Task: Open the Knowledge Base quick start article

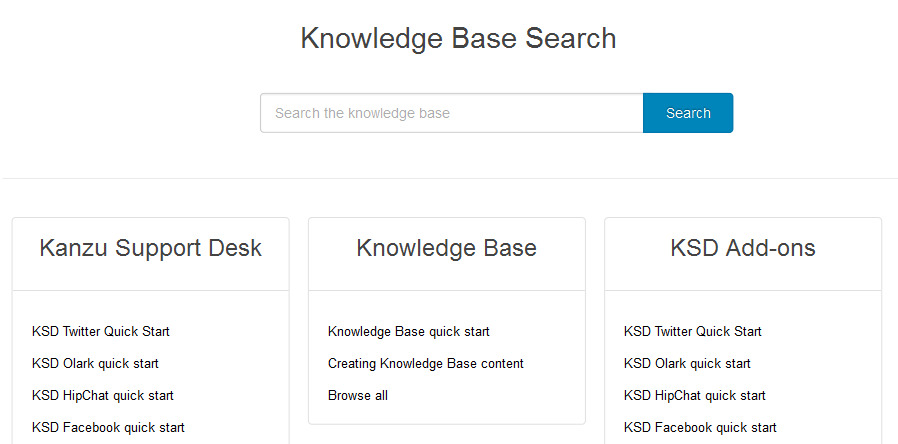Action: point(409,331)
